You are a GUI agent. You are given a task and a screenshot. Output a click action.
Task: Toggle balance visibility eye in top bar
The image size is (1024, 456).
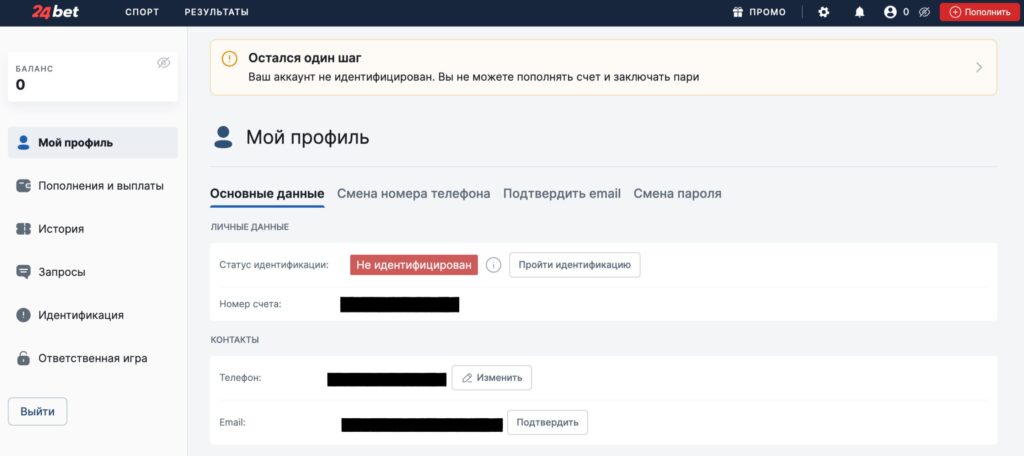[924, 12]
